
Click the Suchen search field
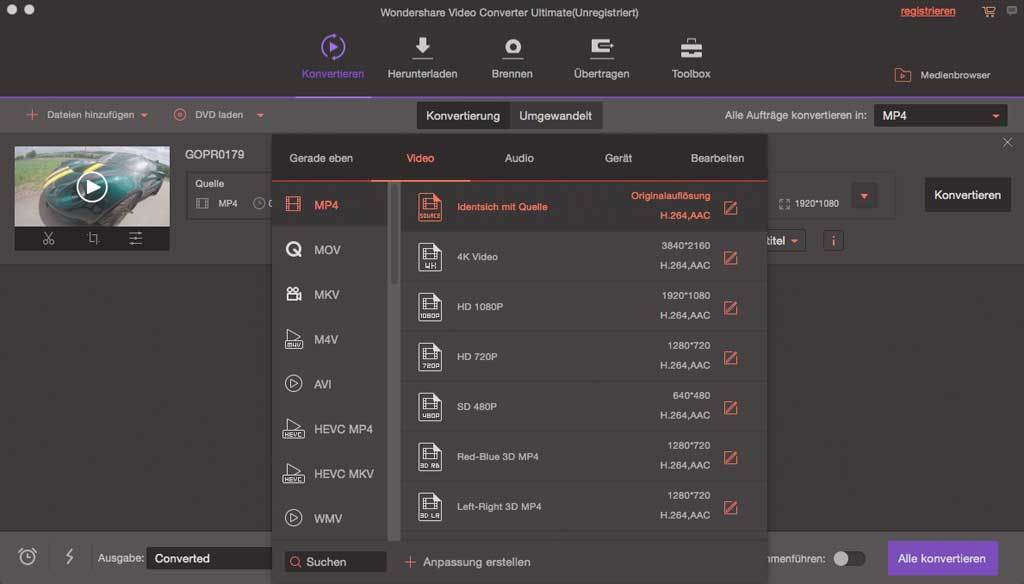[x=336, y=562]
